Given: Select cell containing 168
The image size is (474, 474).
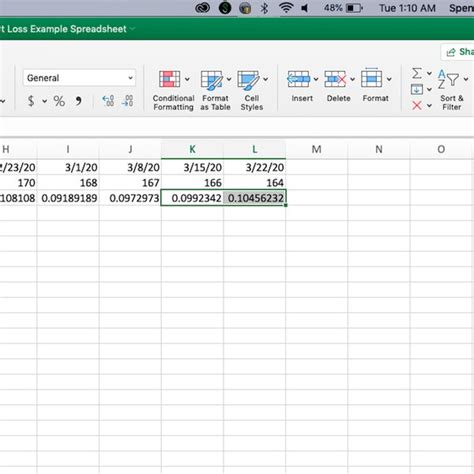Looking at the screenshot, I should [x=68, y=183].
